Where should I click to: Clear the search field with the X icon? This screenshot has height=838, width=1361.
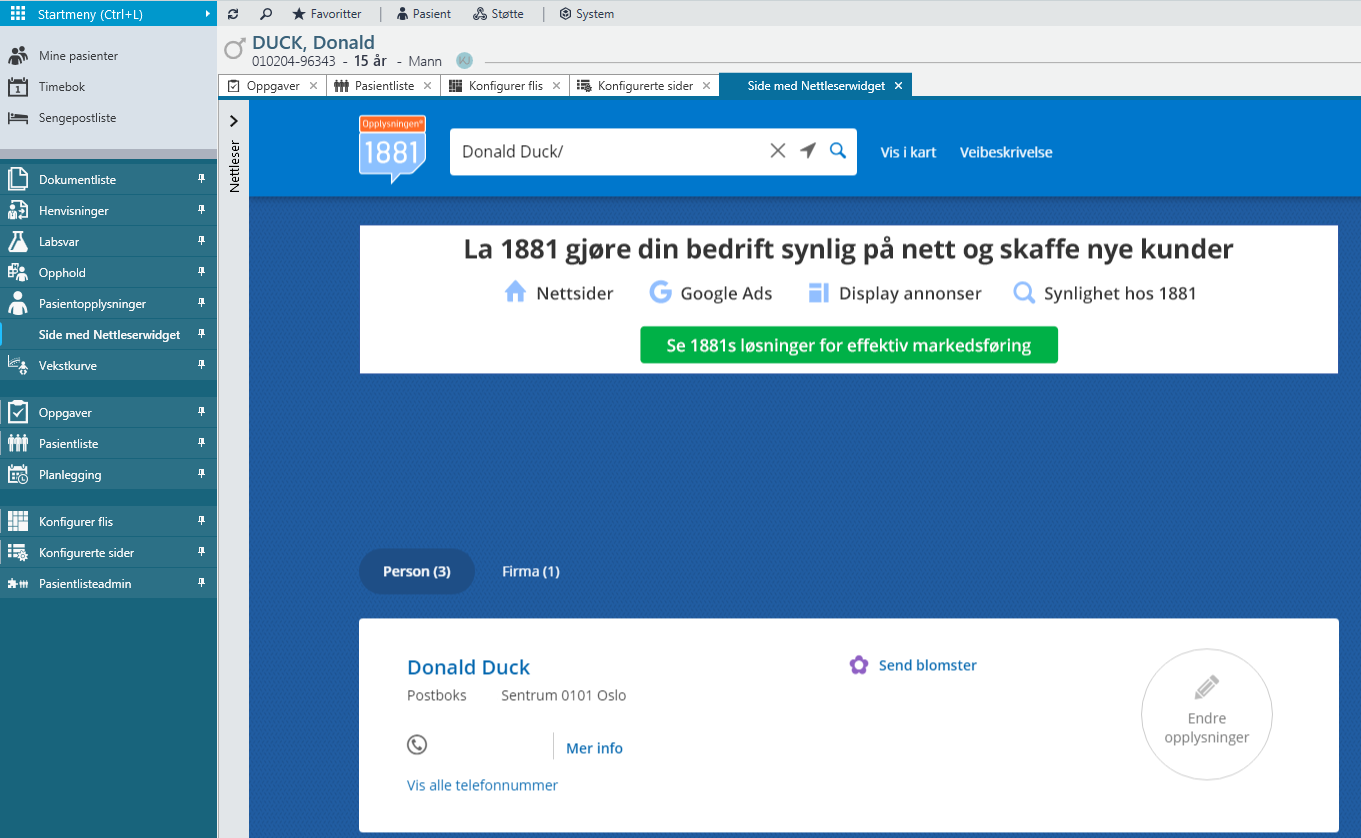pos(777,151)
